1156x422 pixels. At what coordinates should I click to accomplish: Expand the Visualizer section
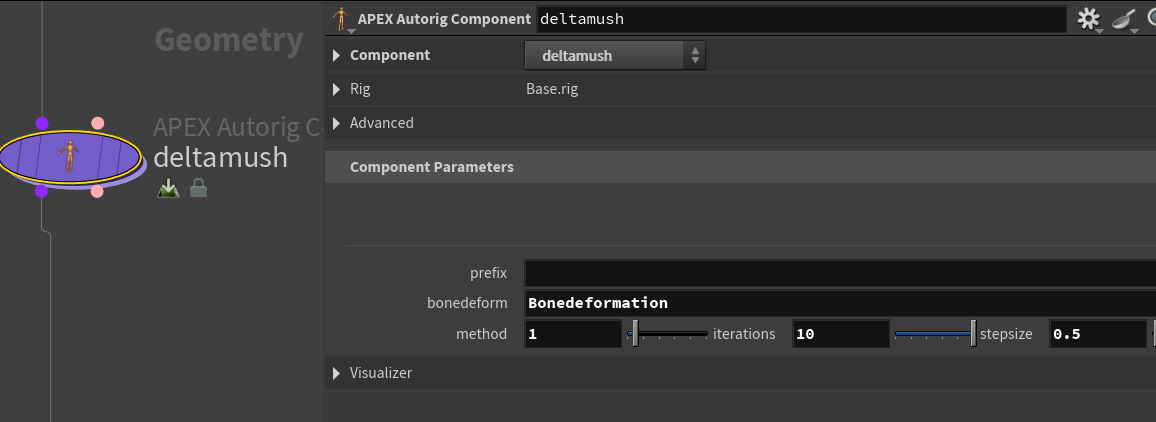tap(336, 373)
